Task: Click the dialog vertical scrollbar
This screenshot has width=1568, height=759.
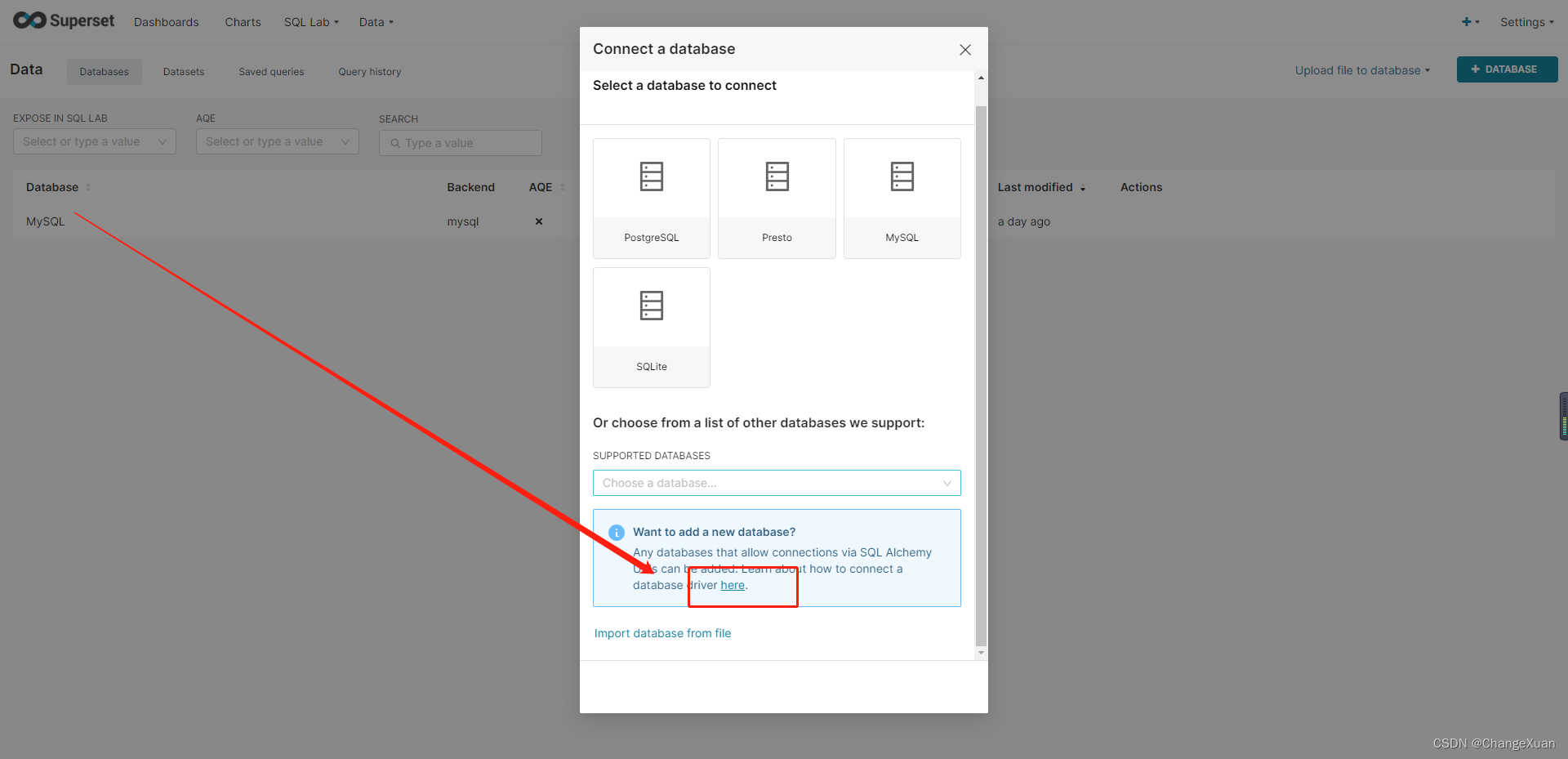Action: point(981,376)
